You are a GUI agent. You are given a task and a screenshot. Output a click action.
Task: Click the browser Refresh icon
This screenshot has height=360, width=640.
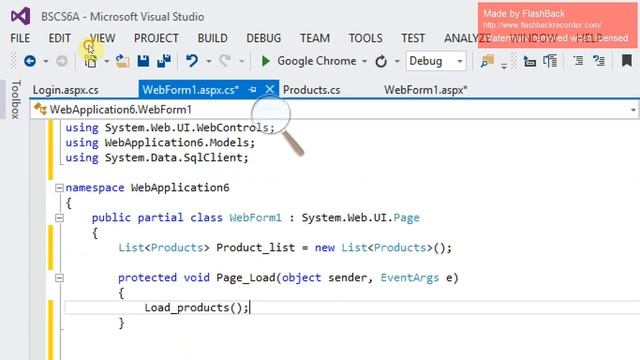(x=381, y=61)
